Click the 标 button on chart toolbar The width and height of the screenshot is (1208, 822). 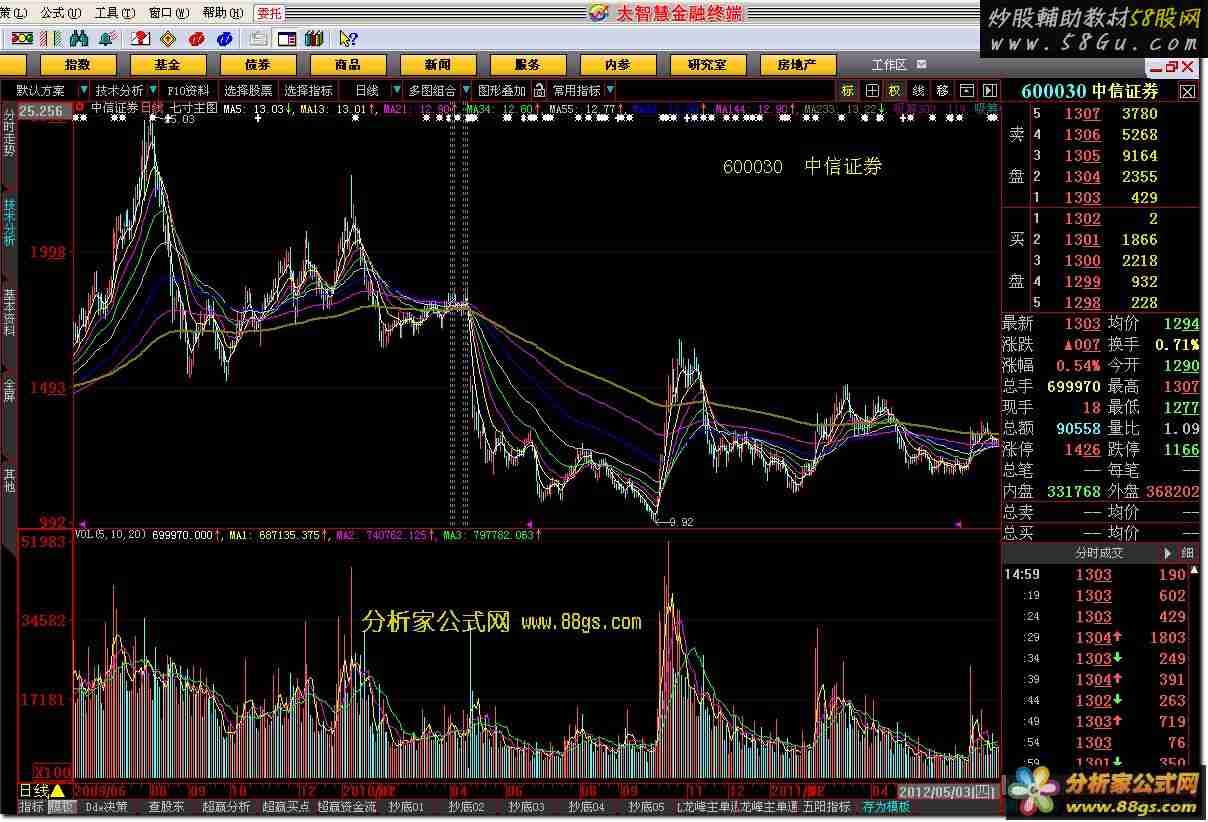click(848, 90)
